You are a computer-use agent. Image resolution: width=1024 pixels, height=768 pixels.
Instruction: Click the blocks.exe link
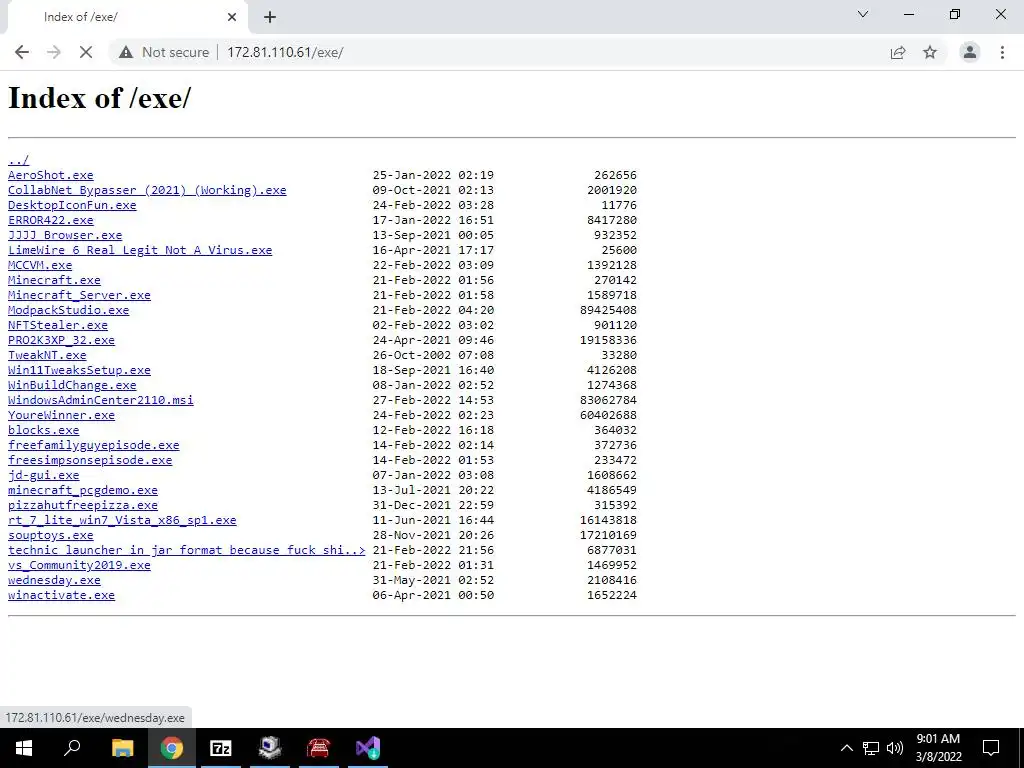click(44, 430)
